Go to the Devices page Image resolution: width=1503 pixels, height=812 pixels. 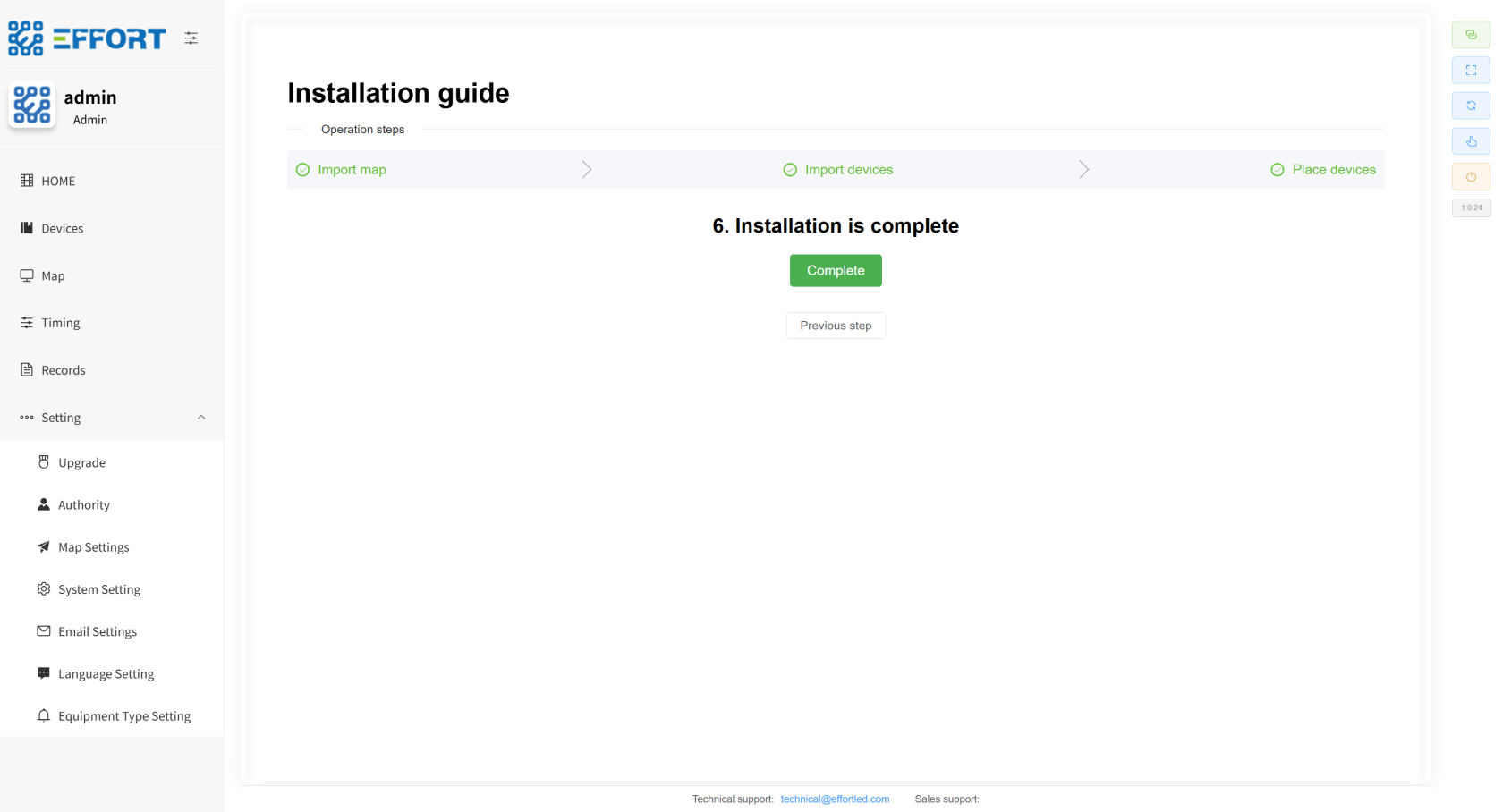pos(62,229)
